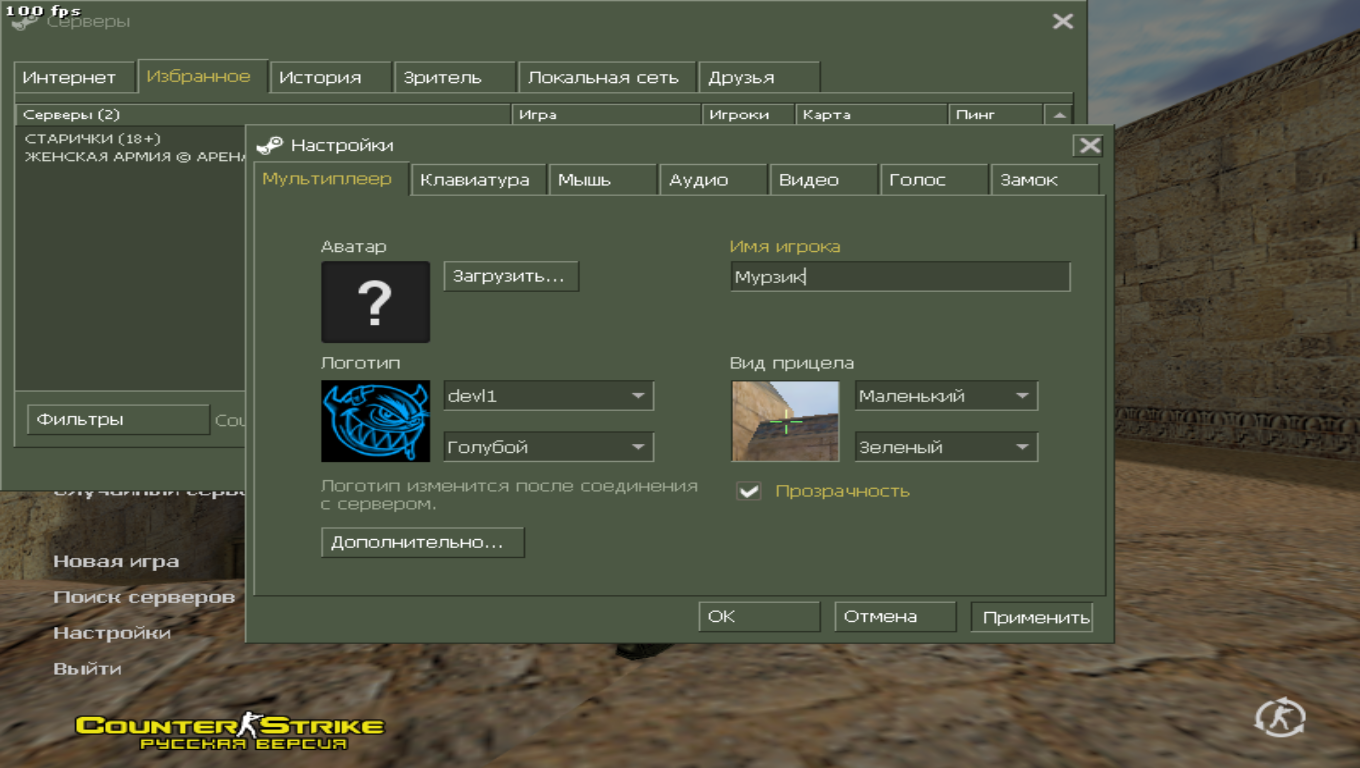The width and height of the screenshot is (1360, 768).
Task: Click the Отмена button
Action: [895, 617]
